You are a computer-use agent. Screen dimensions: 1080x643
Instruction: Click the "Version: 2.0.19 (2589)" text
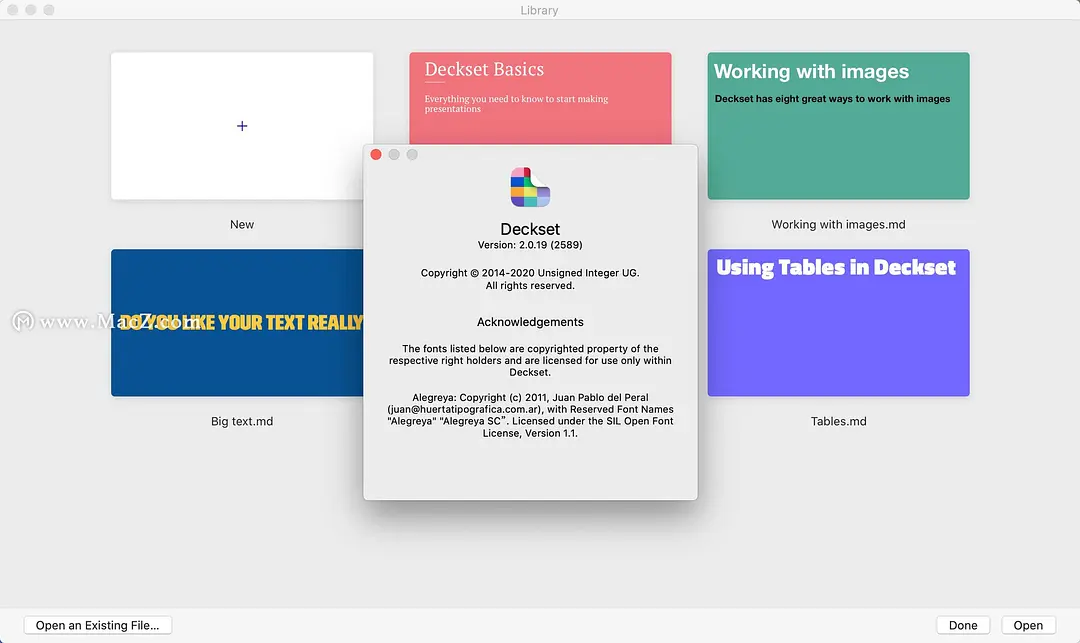[530, 245]
